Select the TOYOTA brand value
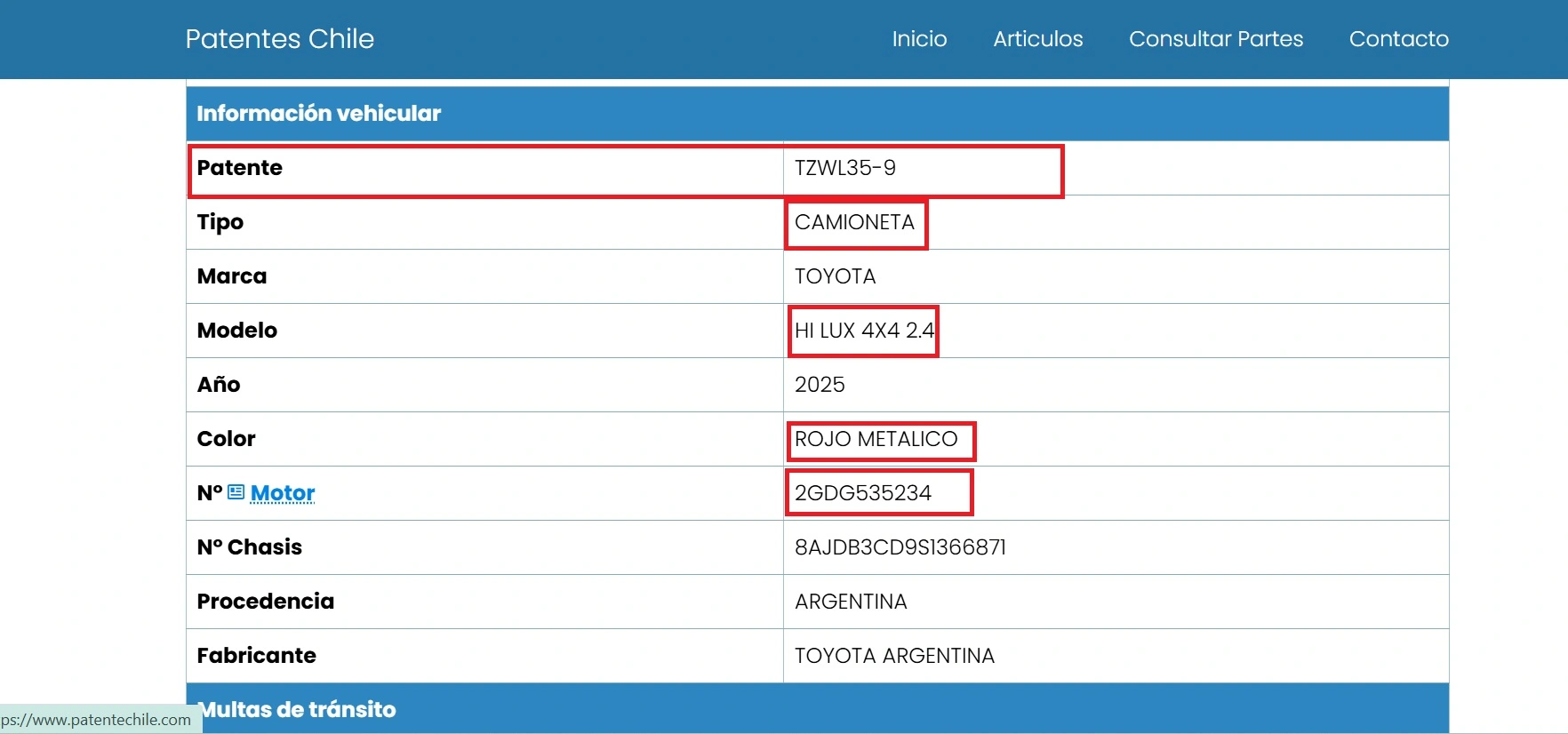 click(x=835, y=276)
